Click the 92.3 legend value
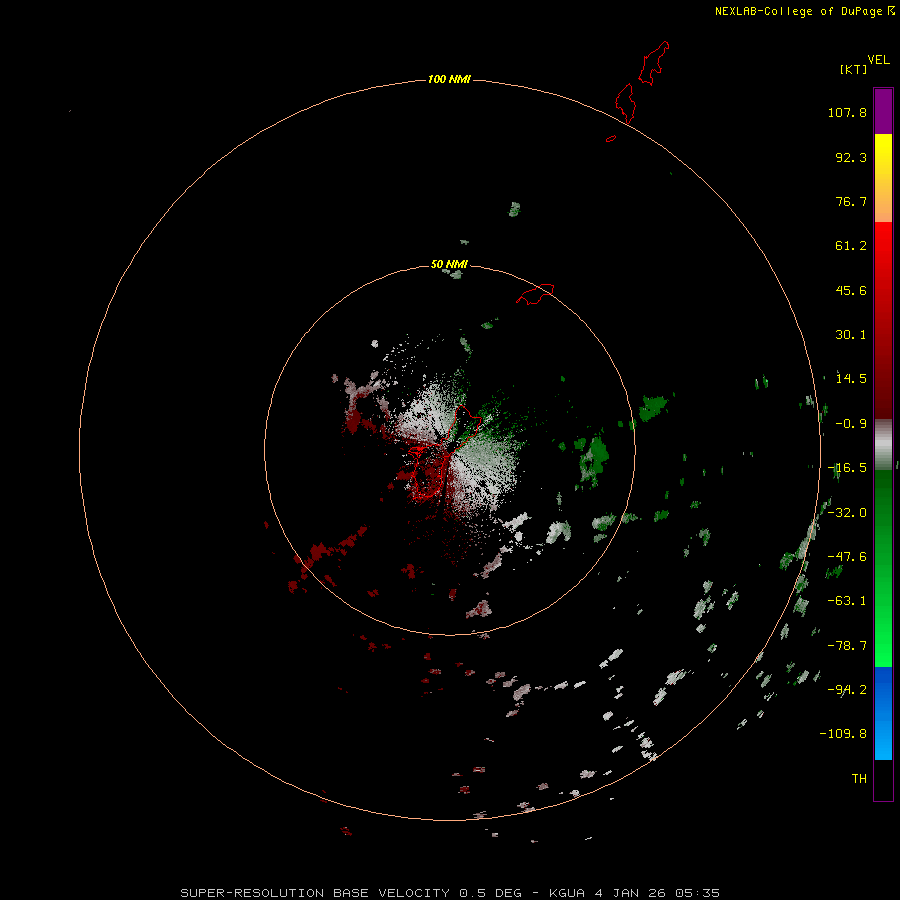Viewport: 900px width, 900px height. [851, 157]
